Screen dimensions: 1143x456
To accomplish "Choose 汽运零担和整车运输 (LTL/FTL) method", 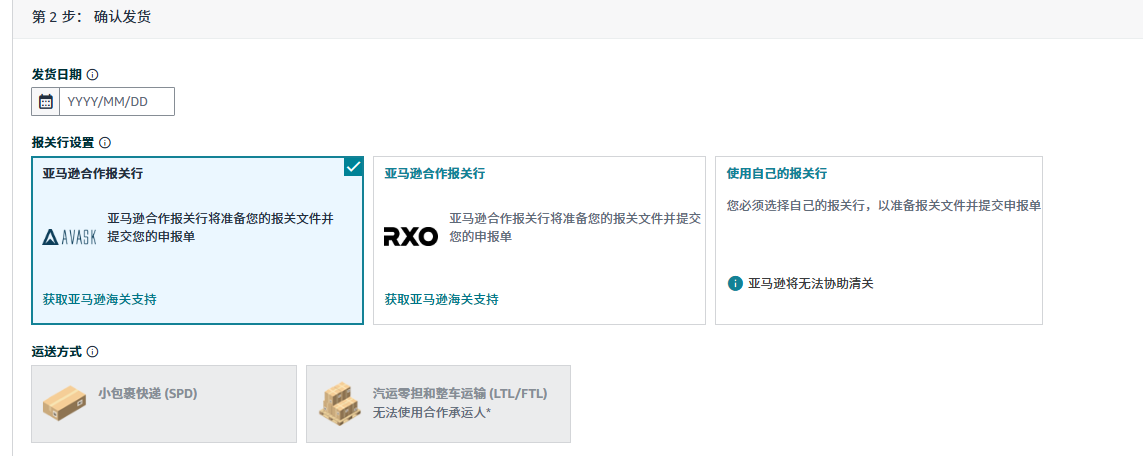I will (438, 404).
